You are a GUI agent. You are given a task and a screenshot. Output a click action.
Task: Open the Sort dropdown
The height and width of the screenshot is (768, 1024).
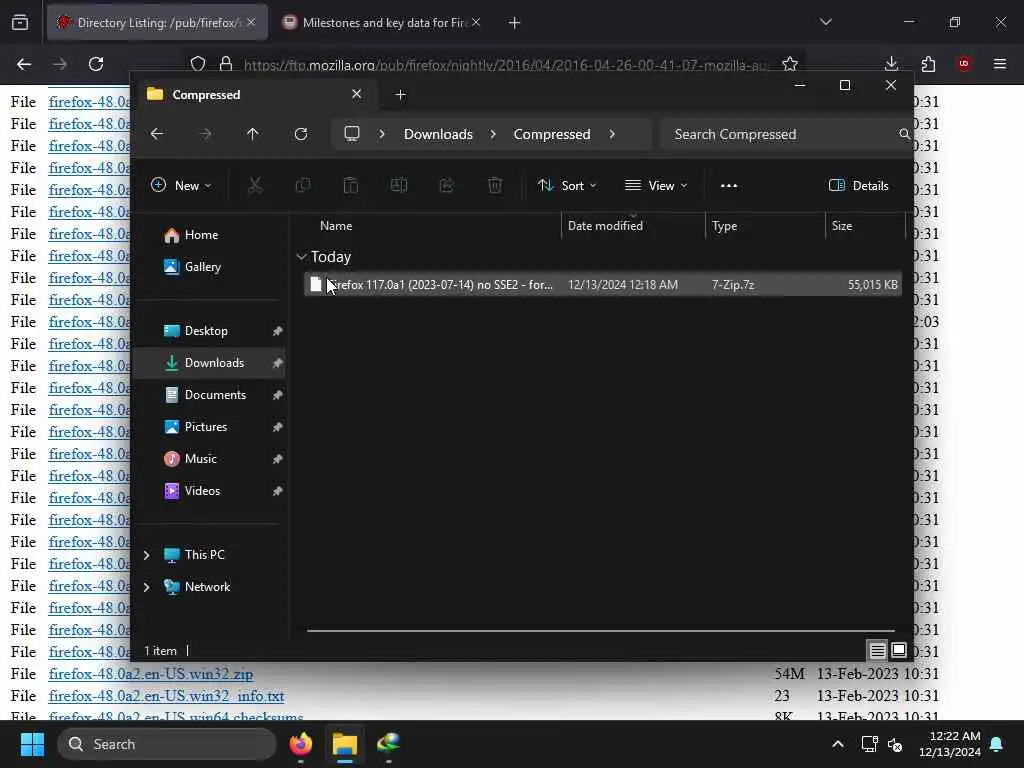pos(567,185)
